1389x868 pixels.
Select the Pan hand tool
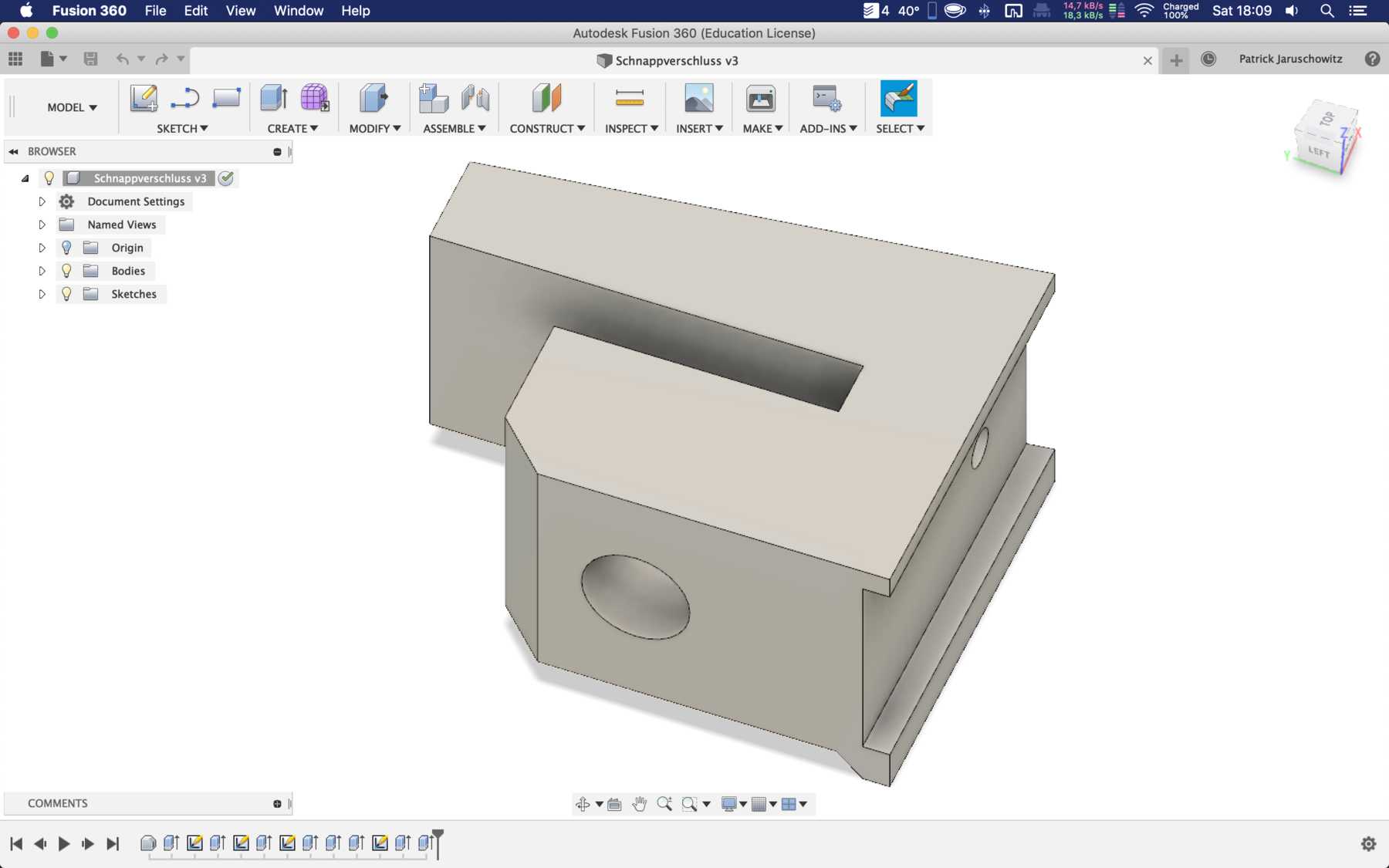[639, 804]
